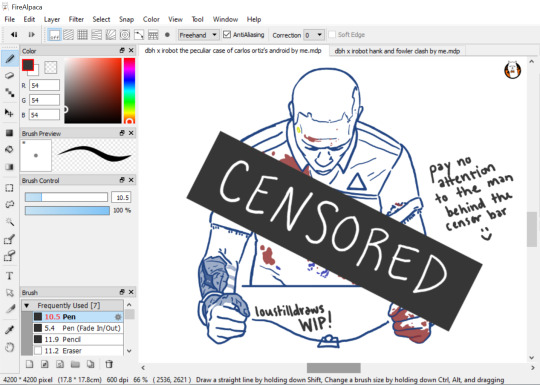Select the Move tool
The image size is (540, 385).
pos(9,113)
